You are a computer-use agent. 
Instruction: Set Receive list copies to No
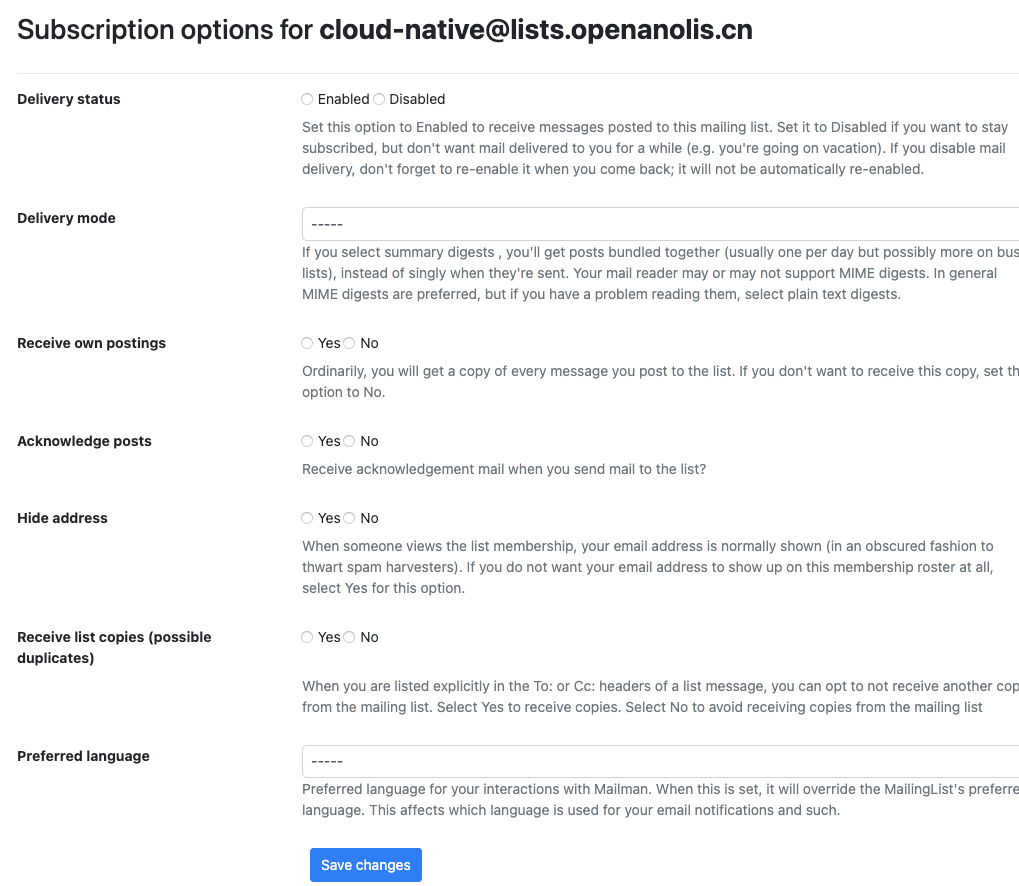[349, 637]
